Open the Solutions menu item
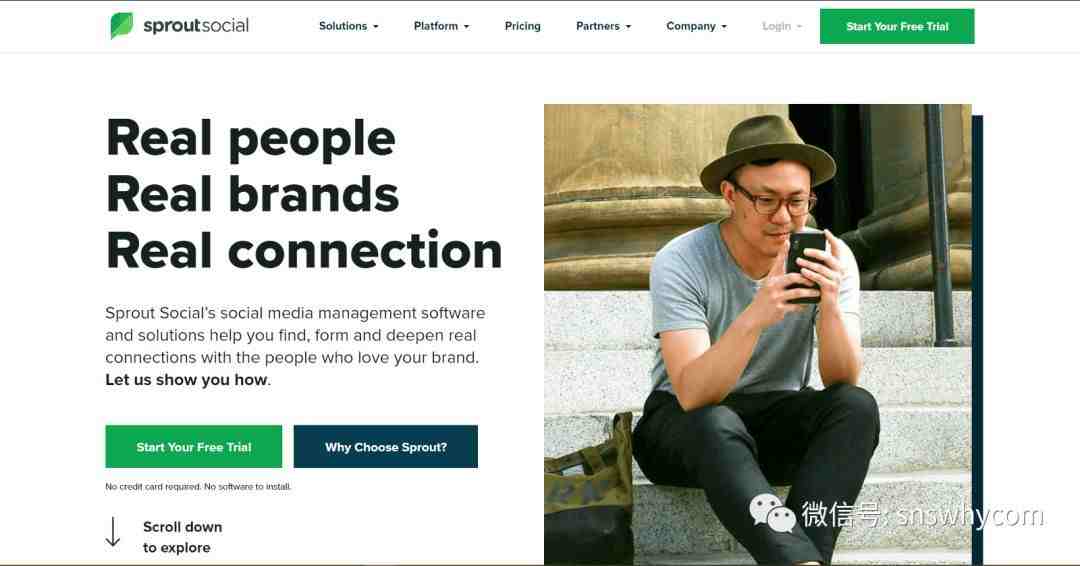 pos(343,26)
